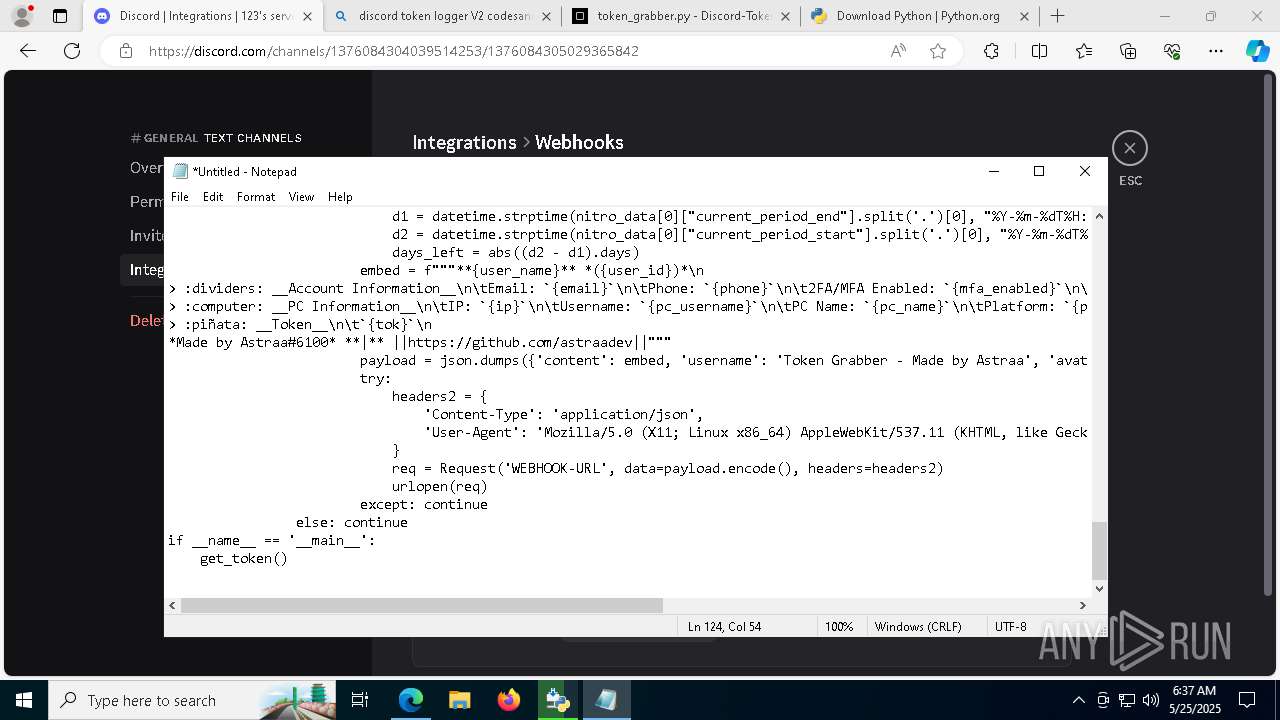Click the get_token() line in Notepad

(244, 558)
